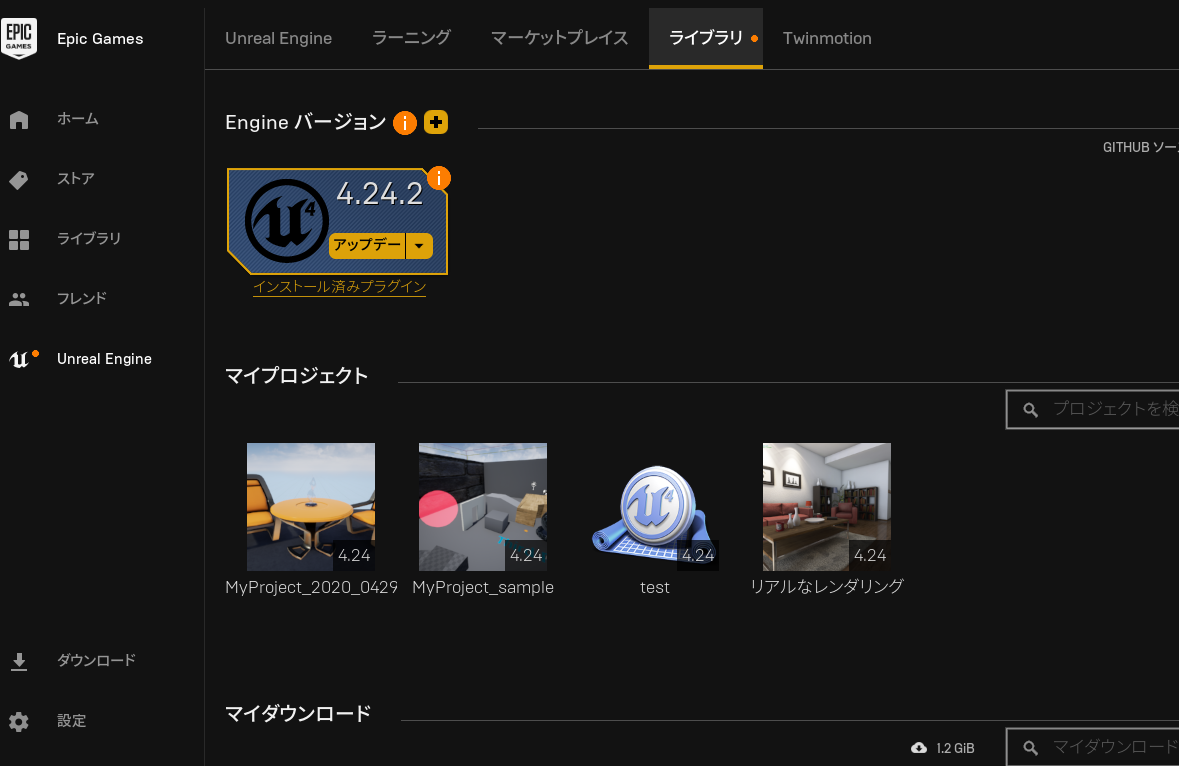Open MyProject_2020_0429 project thumbnail
Image resolution: width=1179 pixels, height=766 pixels.
(311, 507)
